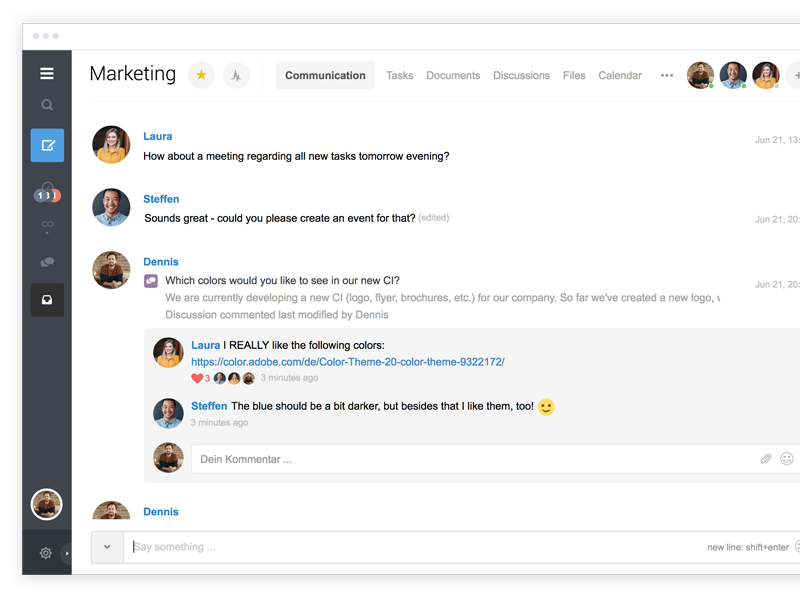Open the three-dots more tabs menu

pyautogui.click(x=667, y=76)
